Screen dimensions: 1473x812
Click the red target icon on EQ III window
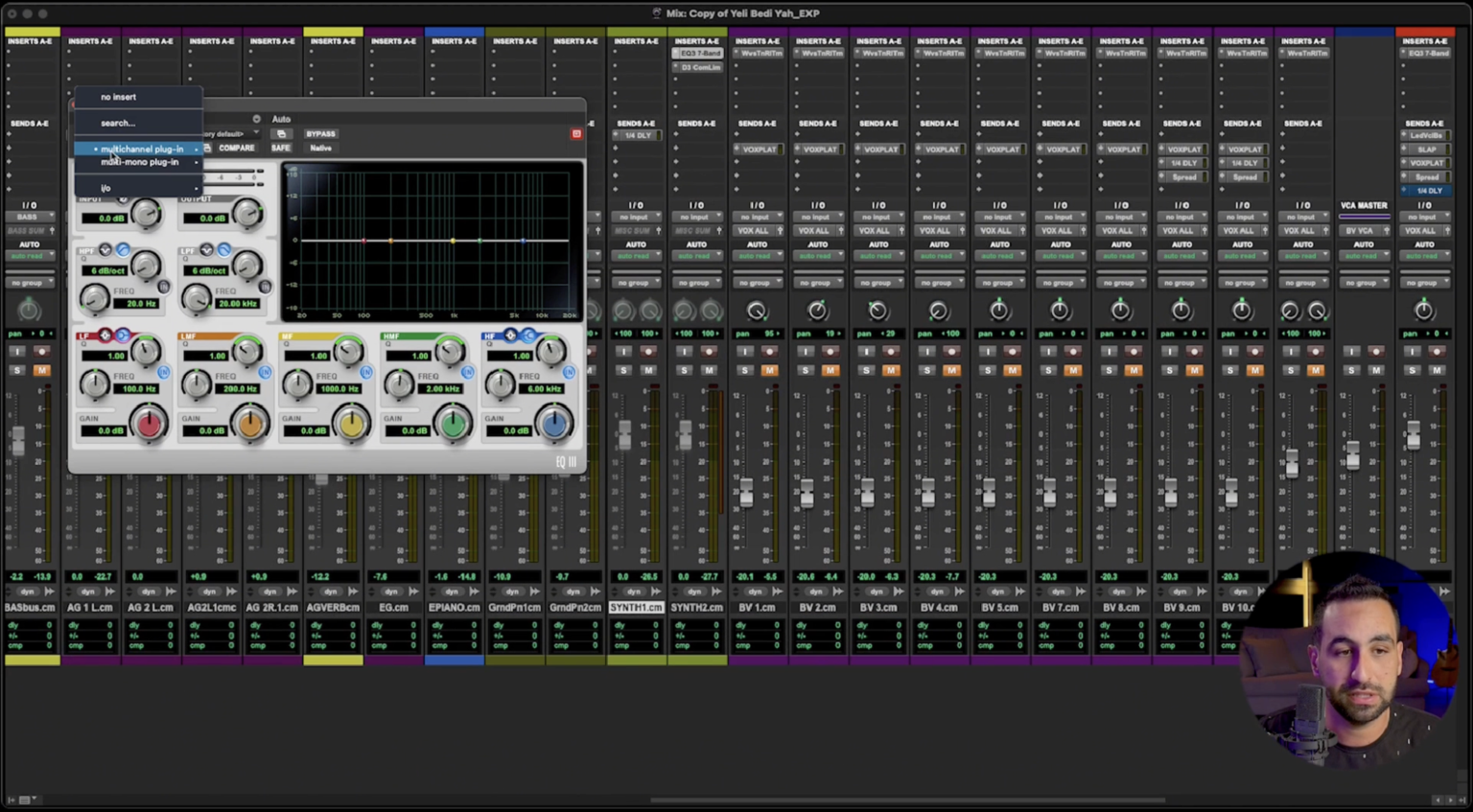click(x=576, y=133)
